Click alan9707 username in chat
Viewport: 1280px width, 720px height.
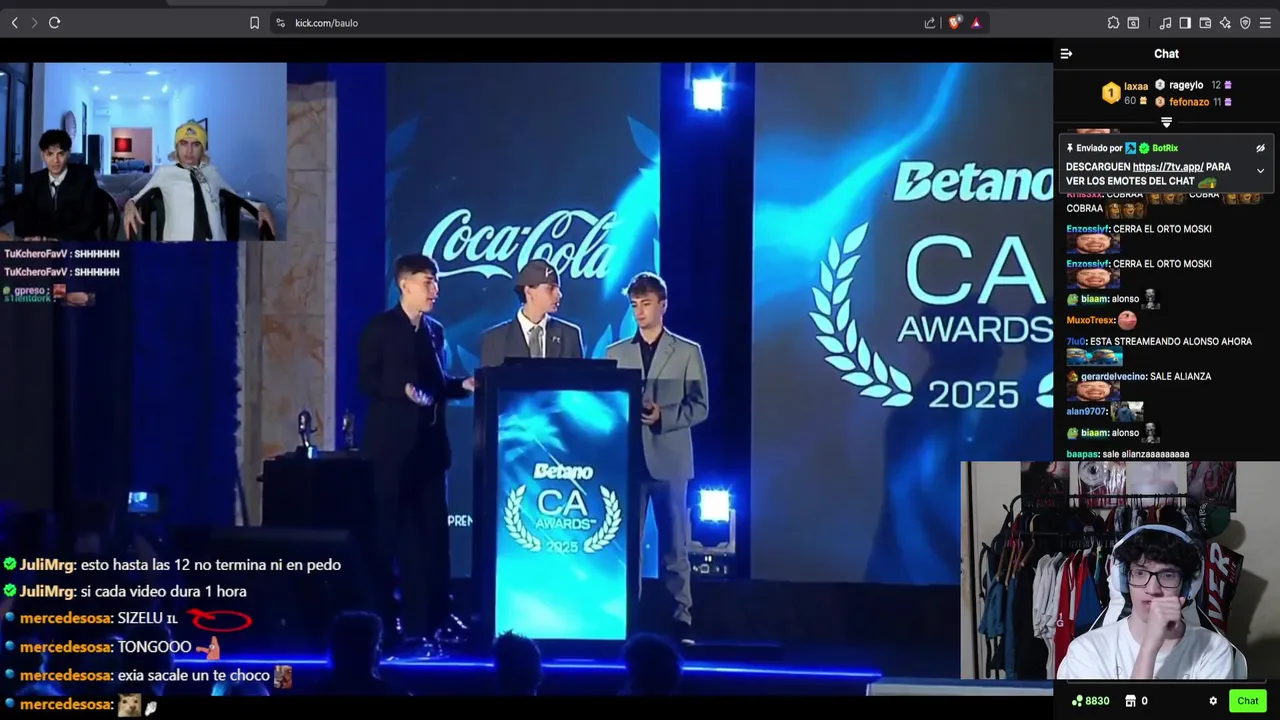(1086, 411)
